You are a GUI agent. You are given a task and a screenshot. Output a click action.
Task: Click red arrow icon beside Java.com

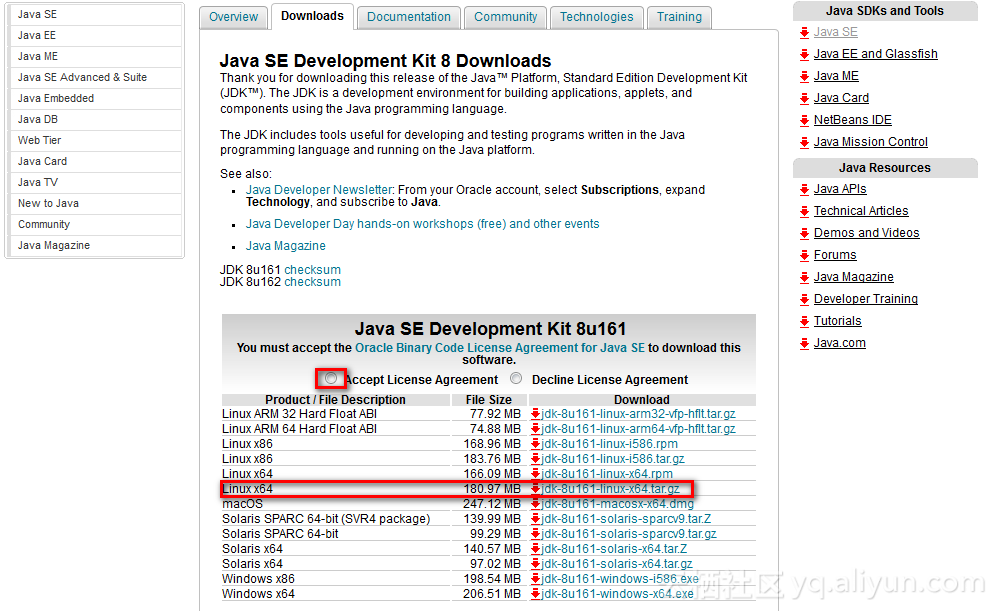point(804,343)
